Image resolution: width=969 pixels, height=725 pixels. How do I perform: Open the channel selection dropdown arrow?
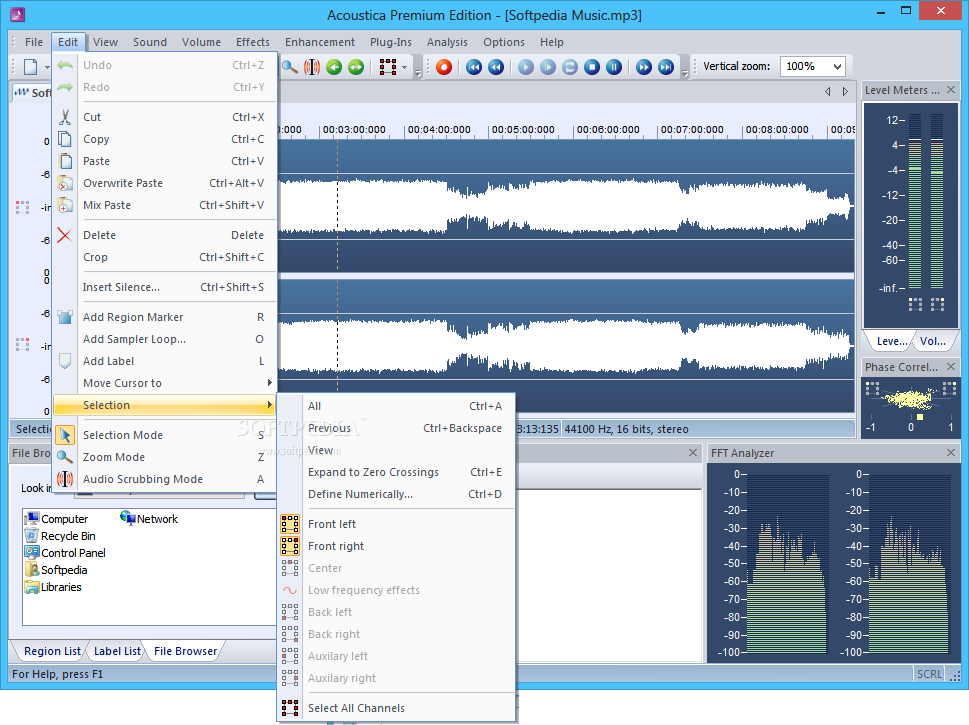coord(404,67)
